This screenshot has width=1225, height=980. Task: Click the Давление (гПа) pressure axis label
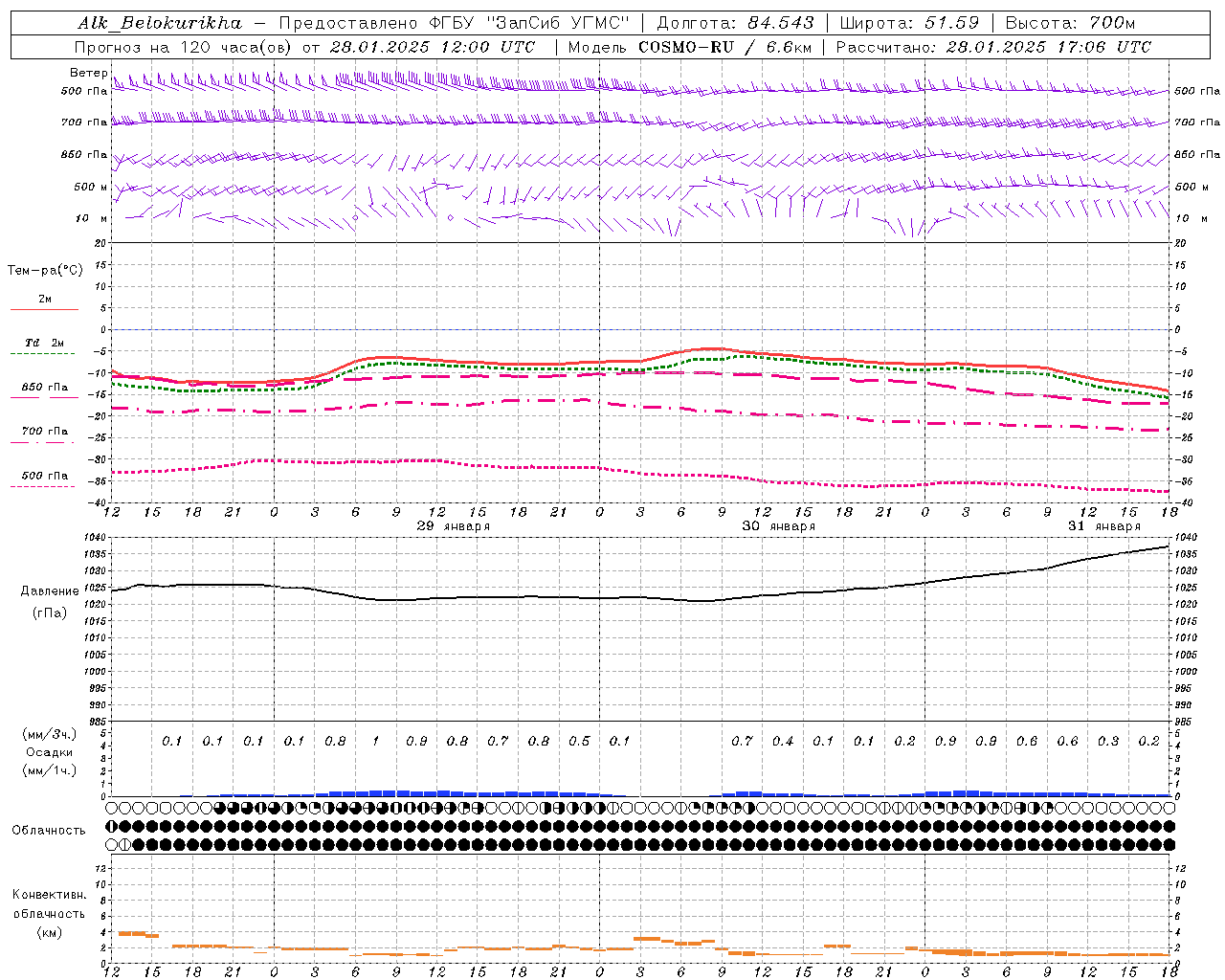tap(50, 602)
